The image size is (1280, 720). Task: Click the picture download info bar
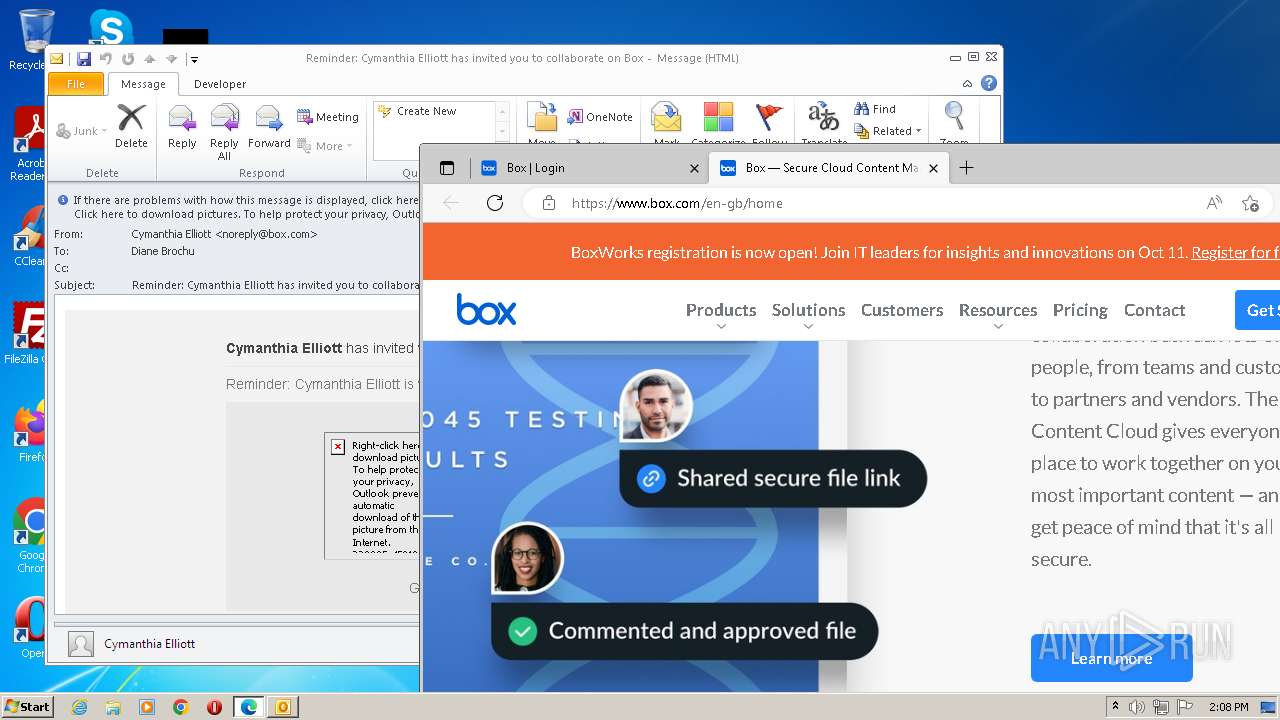point(238,207)
